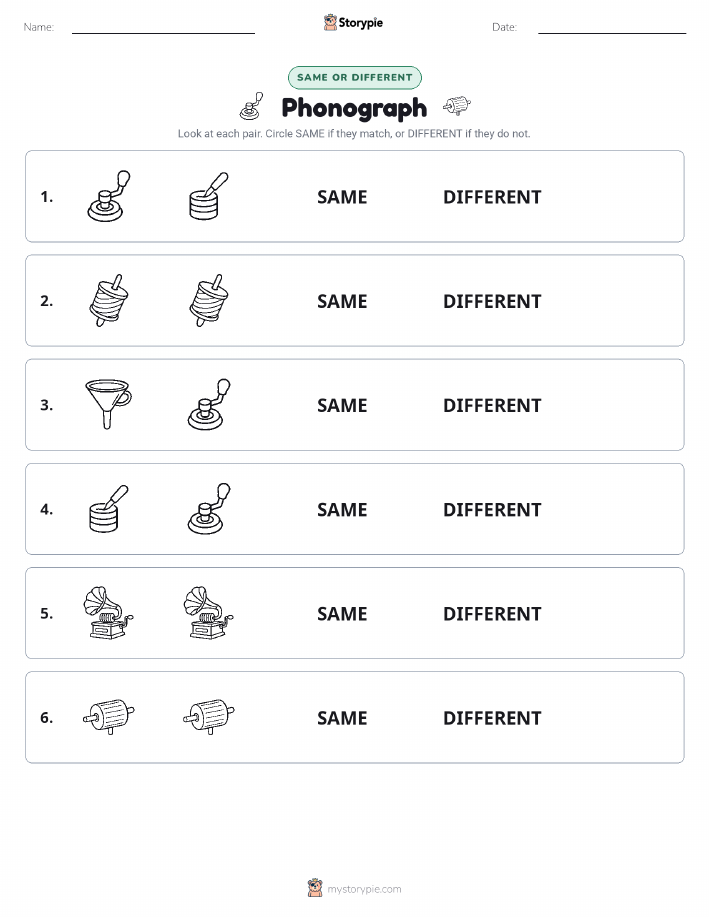Image resolution: width=709 pixels, height=917 pixels.
Task: Click the Phonograph title heading
Action: click(354, 108)
